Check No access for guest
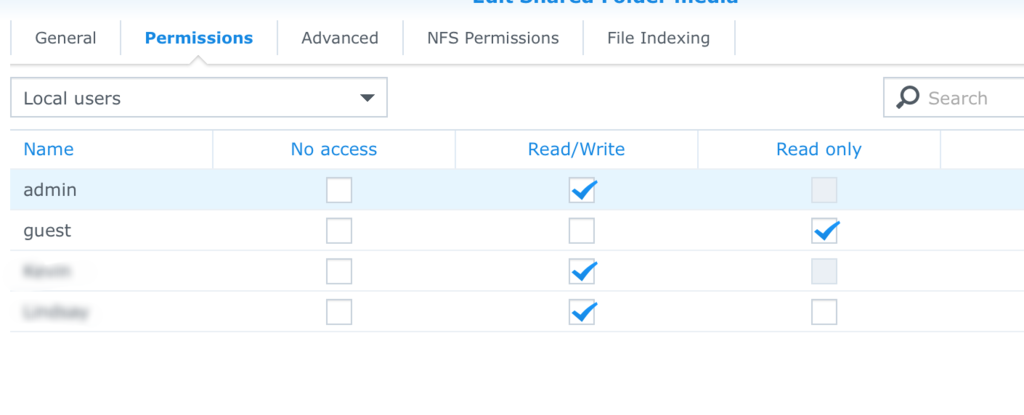Screen dimensions: 1024x415 (x=339, y=231)
